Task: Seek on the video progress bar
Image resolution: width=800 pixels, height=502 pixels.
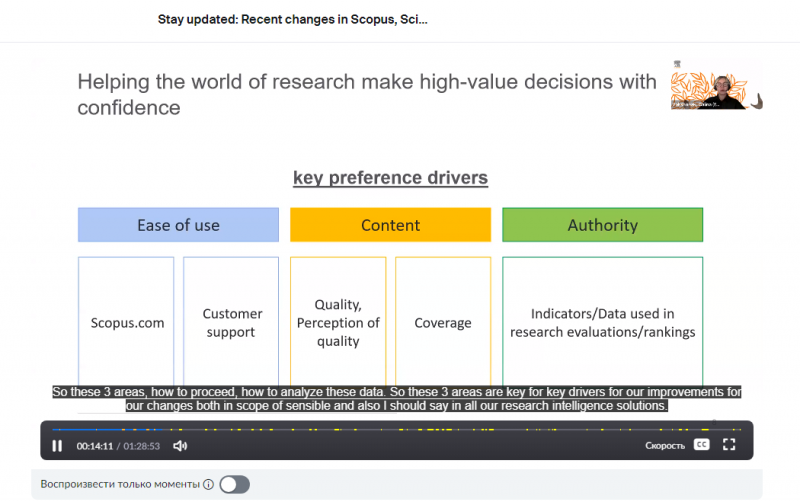Action: click(x=400, y=426)
